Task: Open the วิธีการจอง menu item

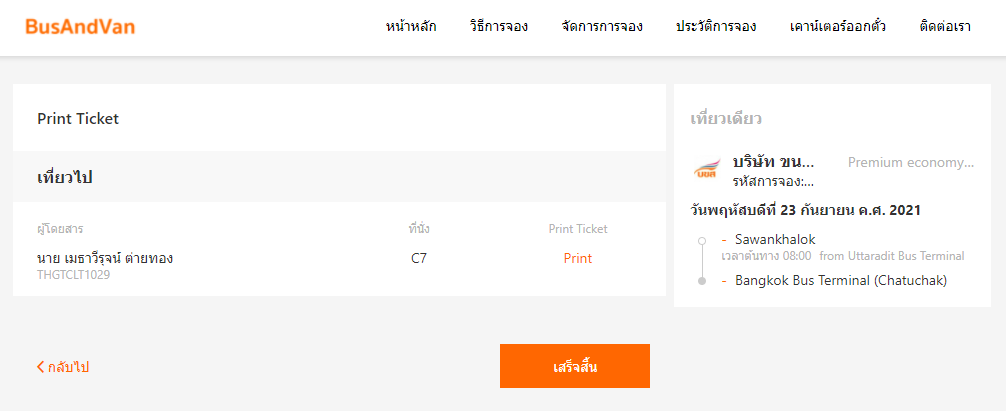Action: [x=499, y=27]
